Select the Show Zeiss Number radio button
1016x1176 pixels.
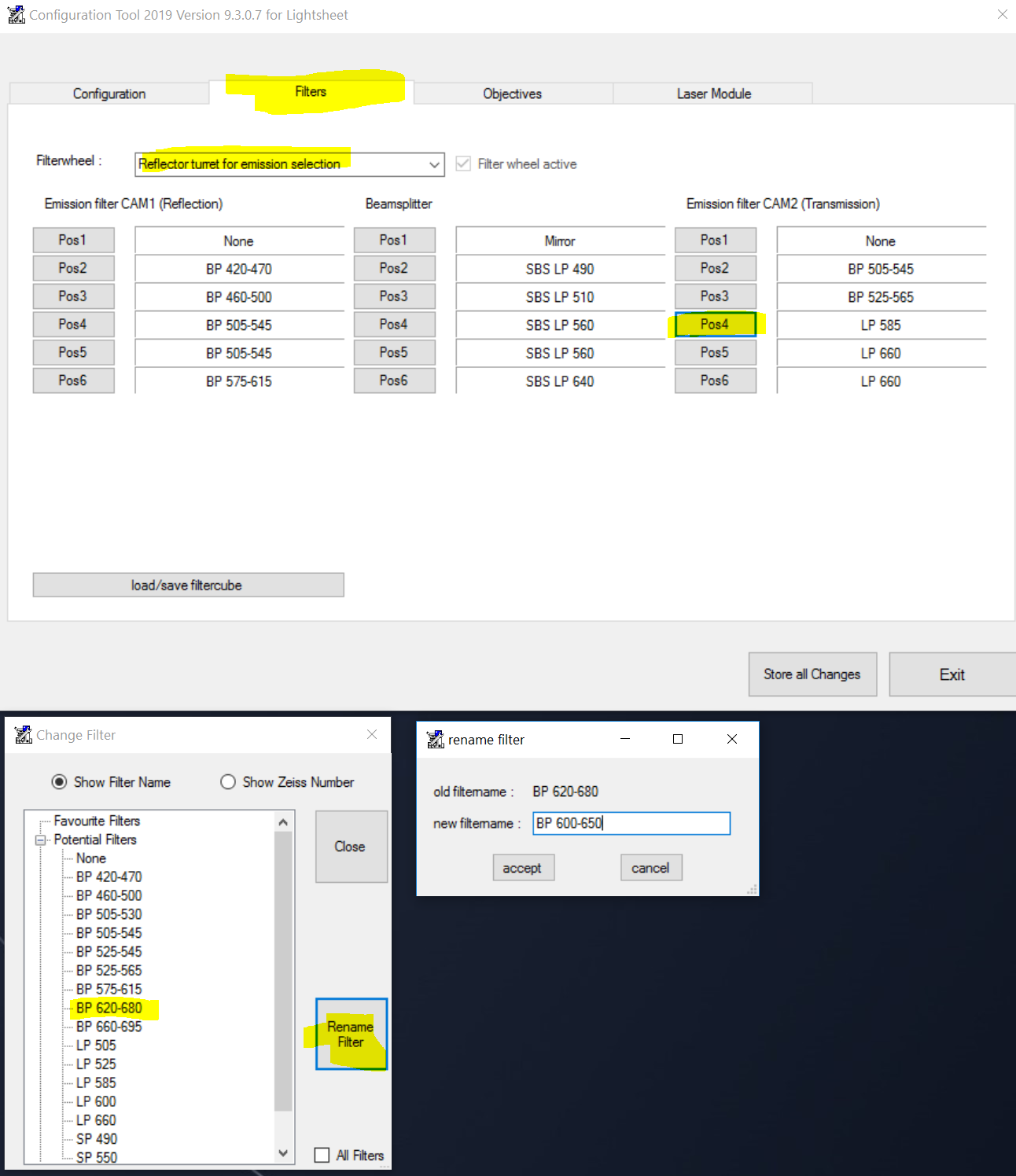pos(228,782)
